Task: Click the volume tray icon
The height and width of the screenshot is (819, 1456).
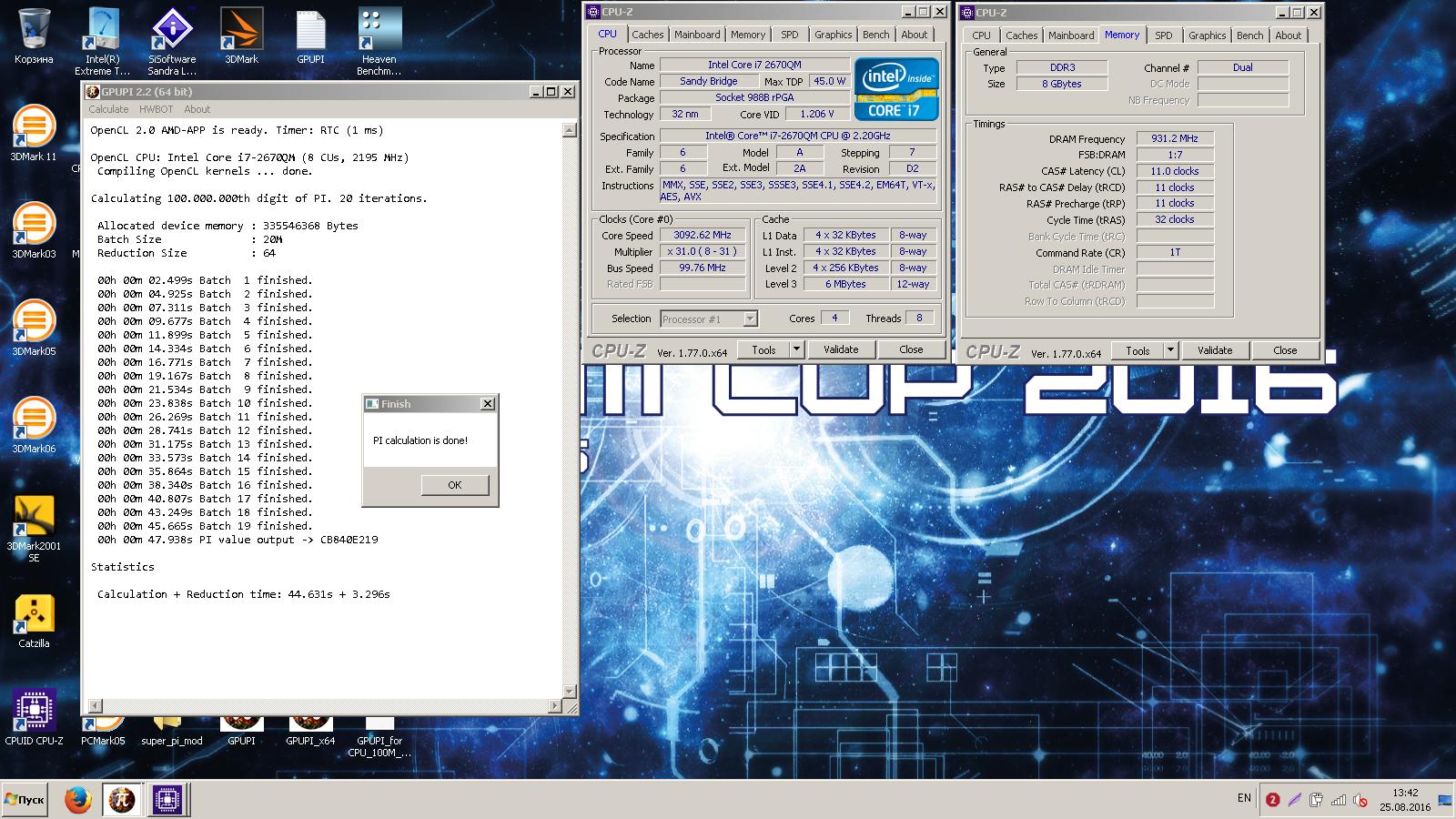Action: coord(1360,800)
